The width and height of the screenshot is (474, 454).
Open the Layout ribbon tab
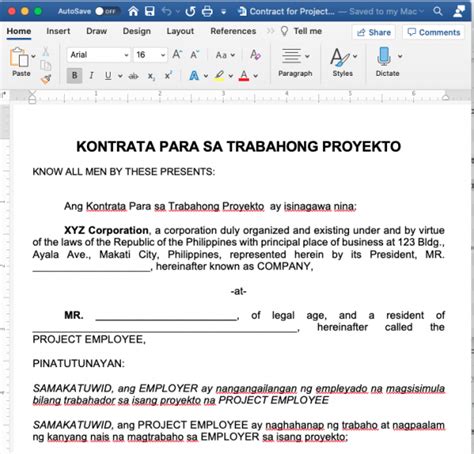[x=180, y=31]
